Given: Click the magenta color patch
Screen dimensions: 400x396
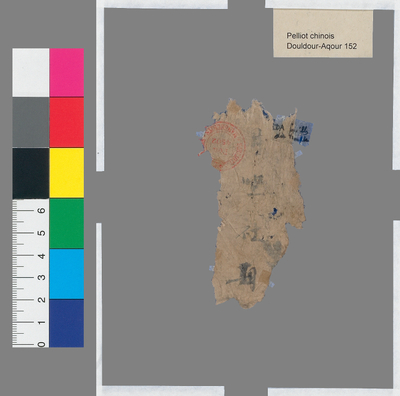Looking at the screenshot, I should (x=67, y=72).
